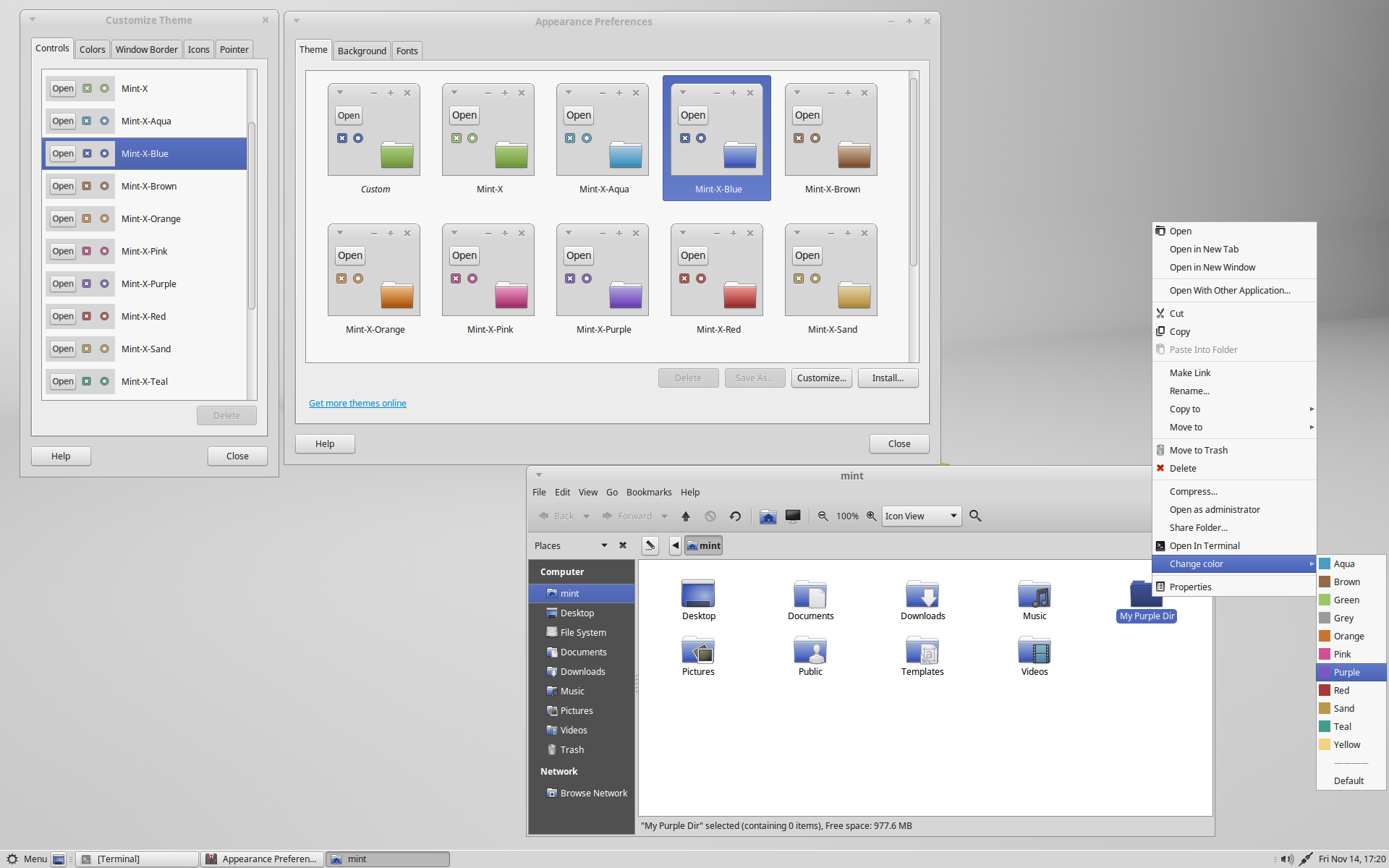Click the Customize... button
Viewport: 1389px width, 868px height.
click(x=821, y=378)
